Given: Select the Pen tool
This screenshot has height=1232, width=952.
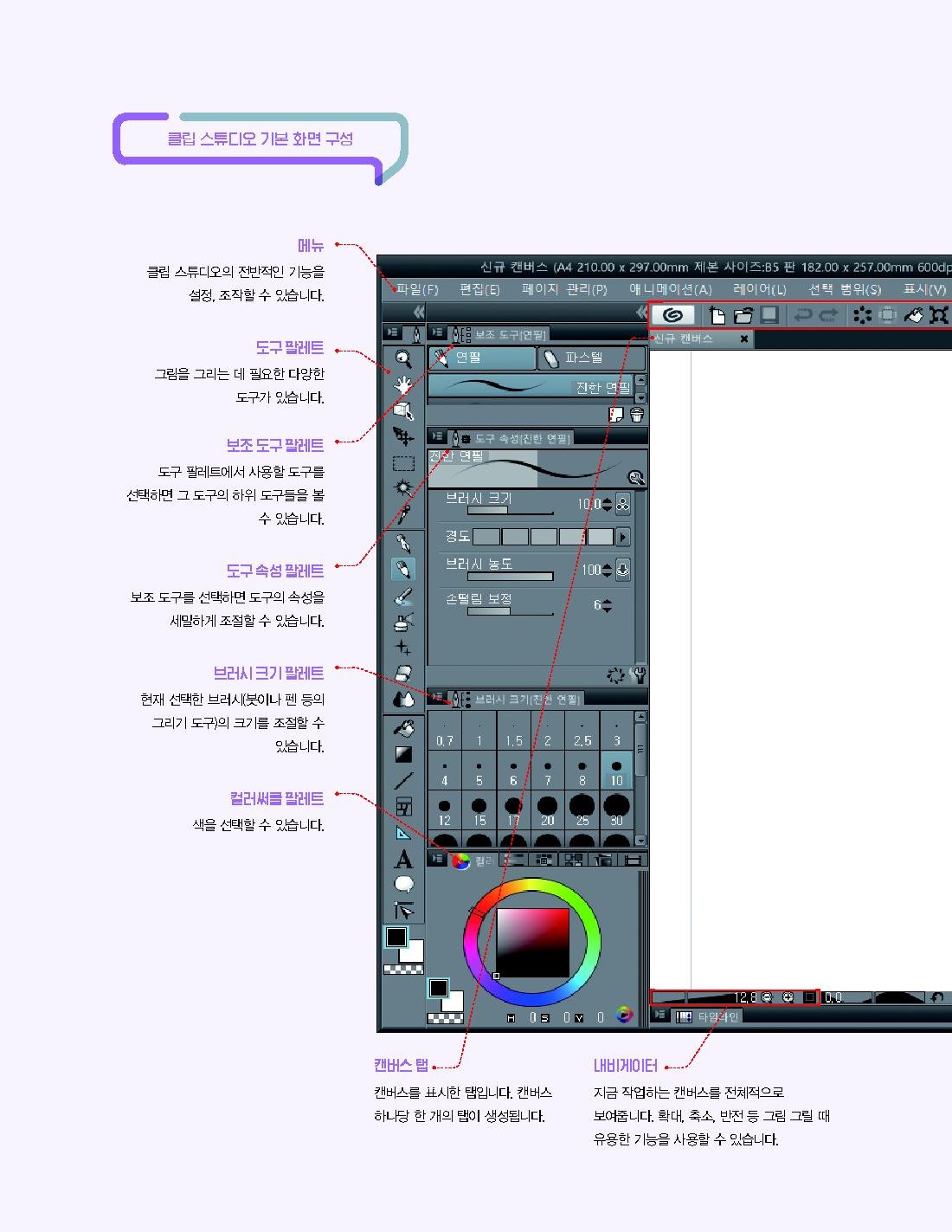Looking at the screenshot, I should click(x=403, y=544).
